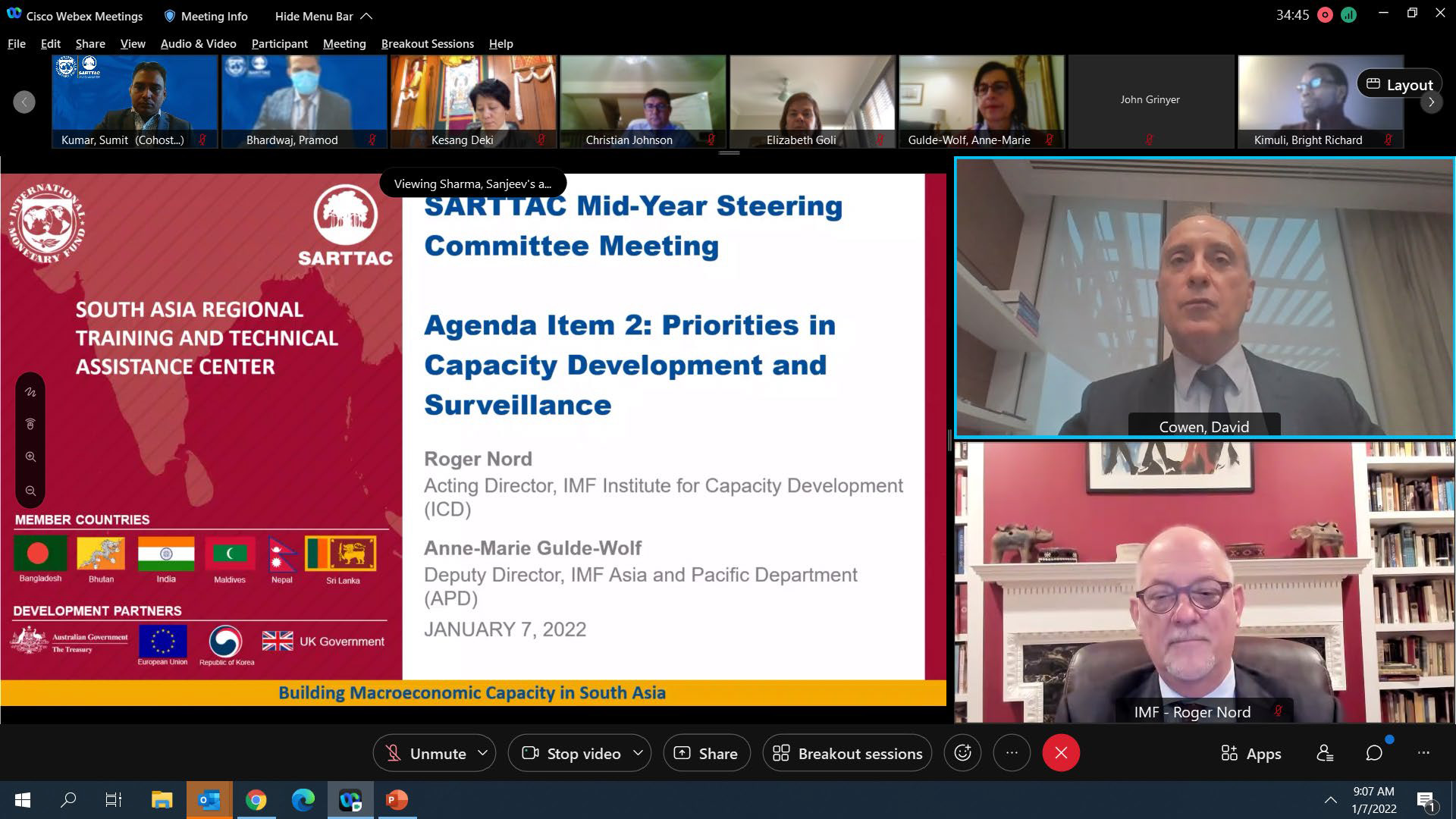Screen dimensions: 1456x819
Task: Select Kimuli, Bright Richard video thumbnail
Action: pos(1320,102)
